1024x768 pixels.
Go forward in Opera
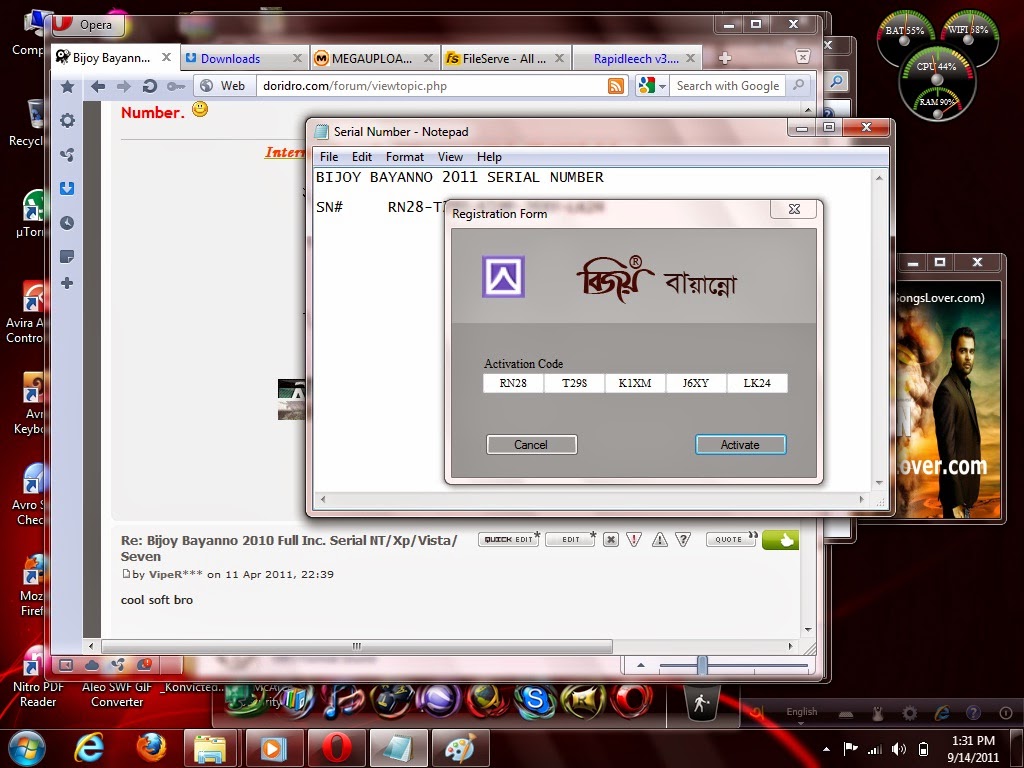coord(123,86)
